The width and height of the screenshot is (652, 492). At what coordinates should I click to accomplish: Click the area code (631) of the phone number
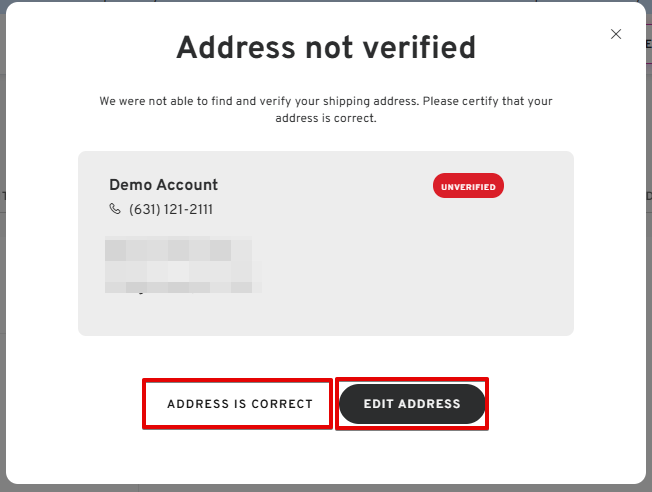coord(142,210)
